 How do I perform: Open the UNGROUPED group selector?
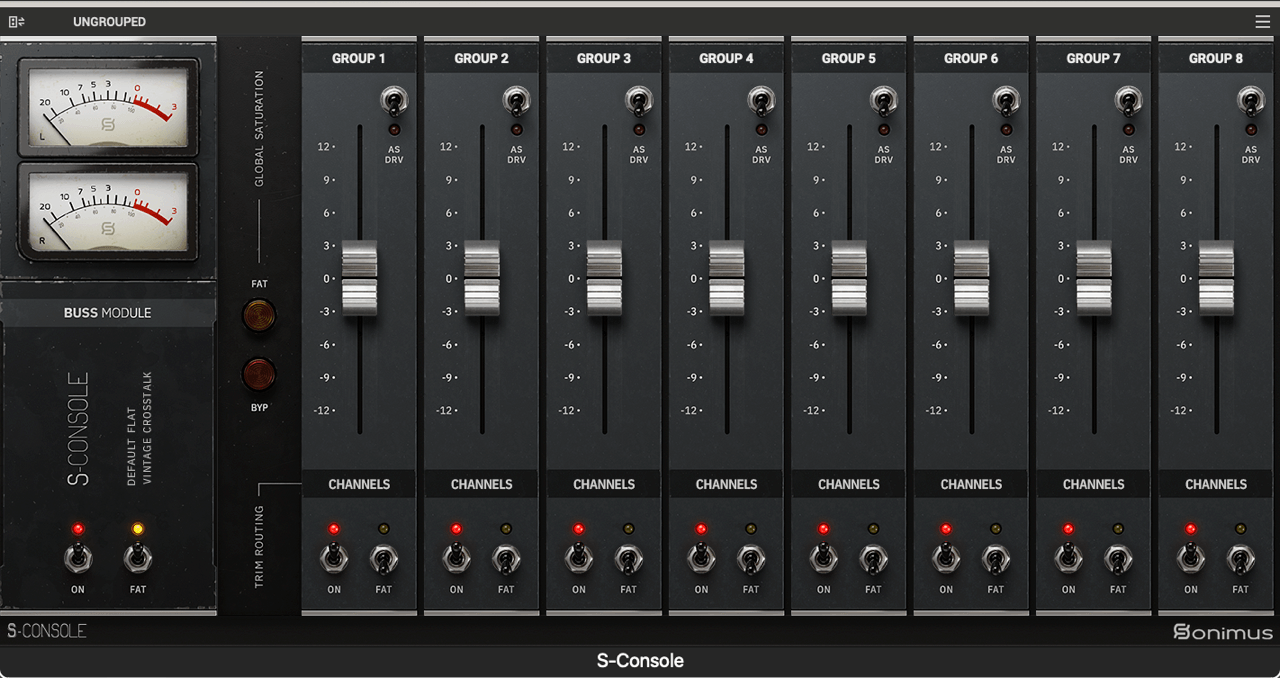(x=109, y=21)
